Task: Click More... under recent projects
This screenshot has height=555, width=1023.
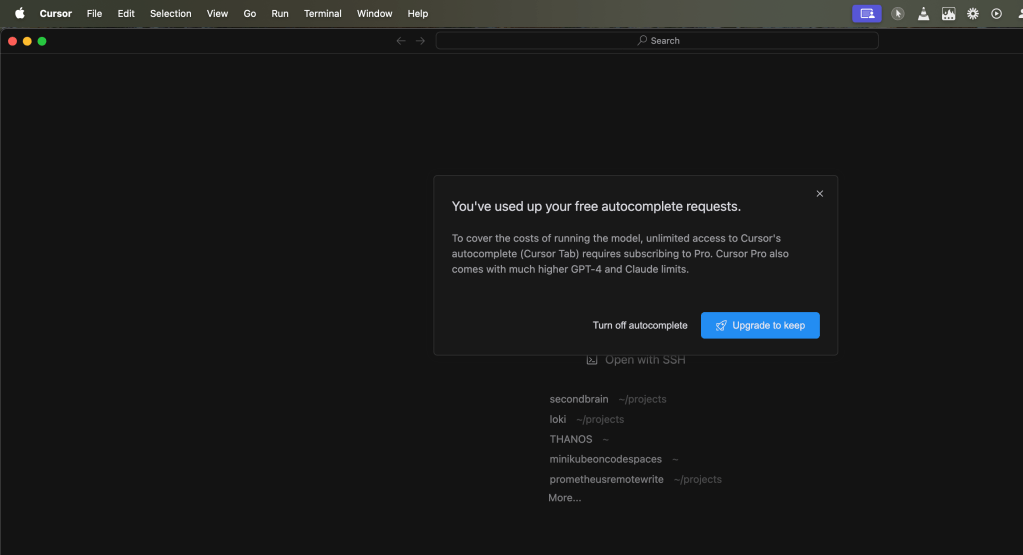Action: (x=564, y=498)
